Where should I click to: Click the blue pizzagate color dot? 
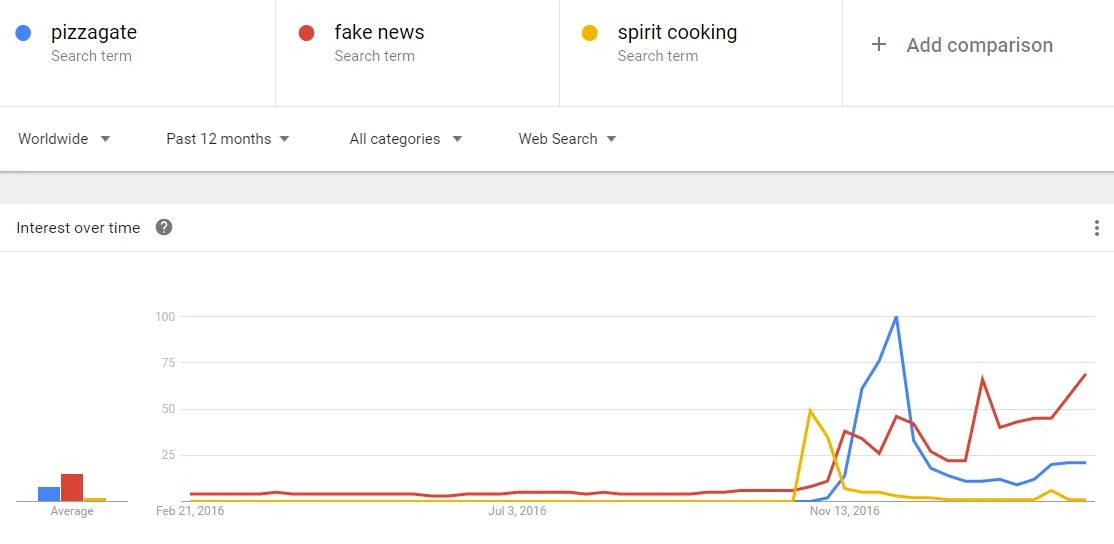coord(23,33)
